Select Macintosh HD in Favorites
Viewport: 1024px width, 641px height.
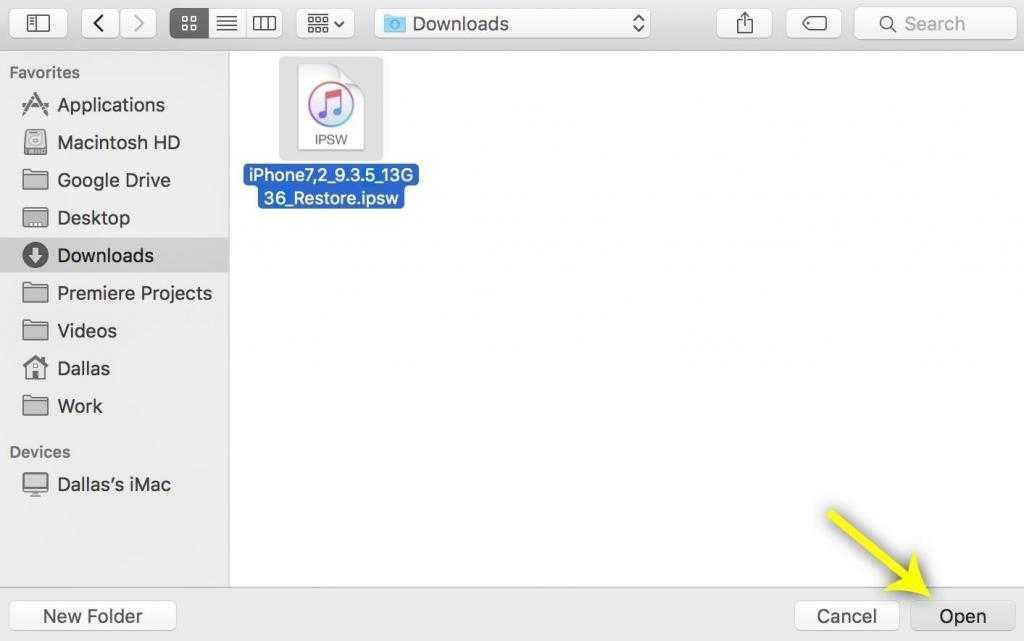coord(118,143)
